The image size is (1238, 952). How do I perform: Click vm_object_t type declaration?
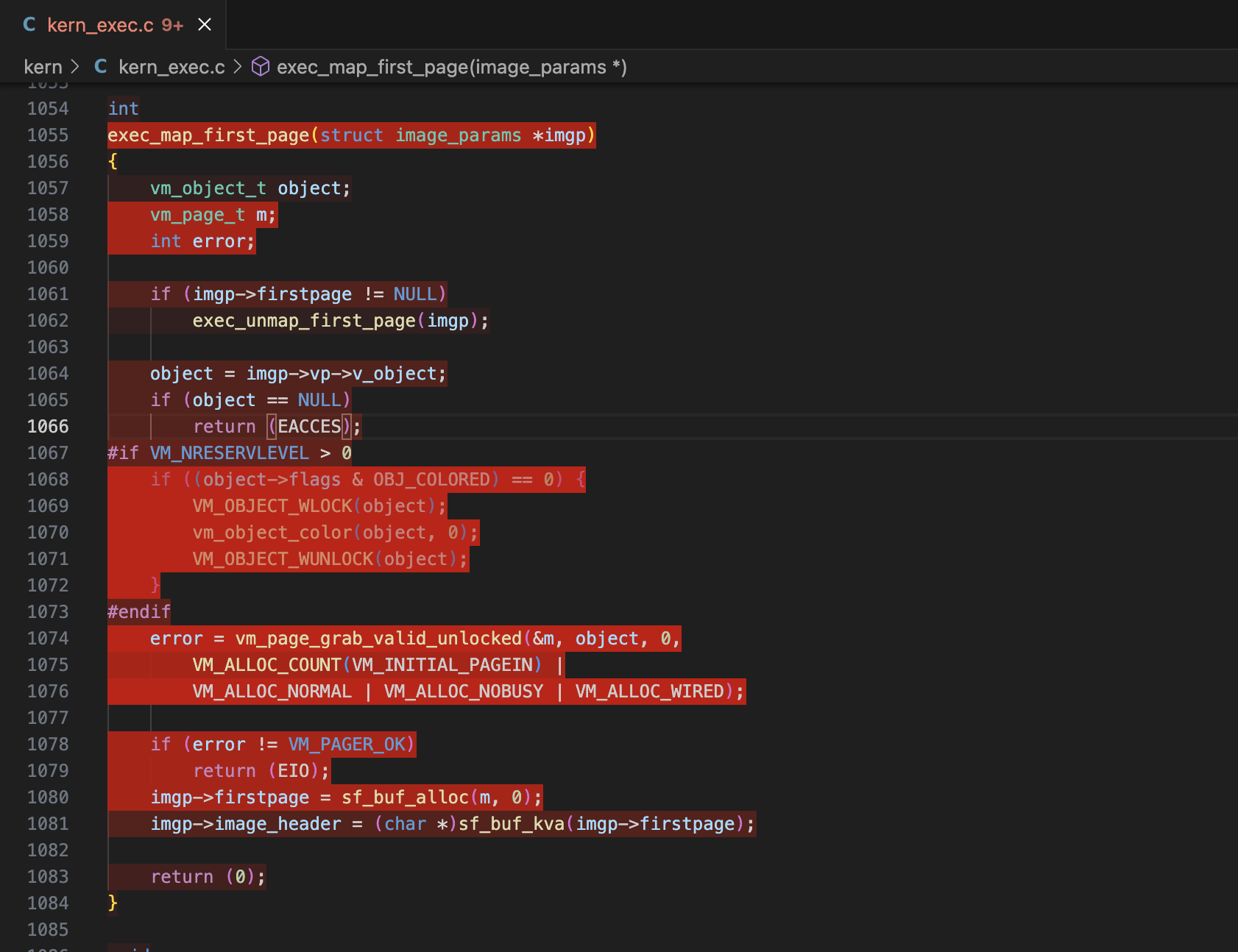coord(208,188)
